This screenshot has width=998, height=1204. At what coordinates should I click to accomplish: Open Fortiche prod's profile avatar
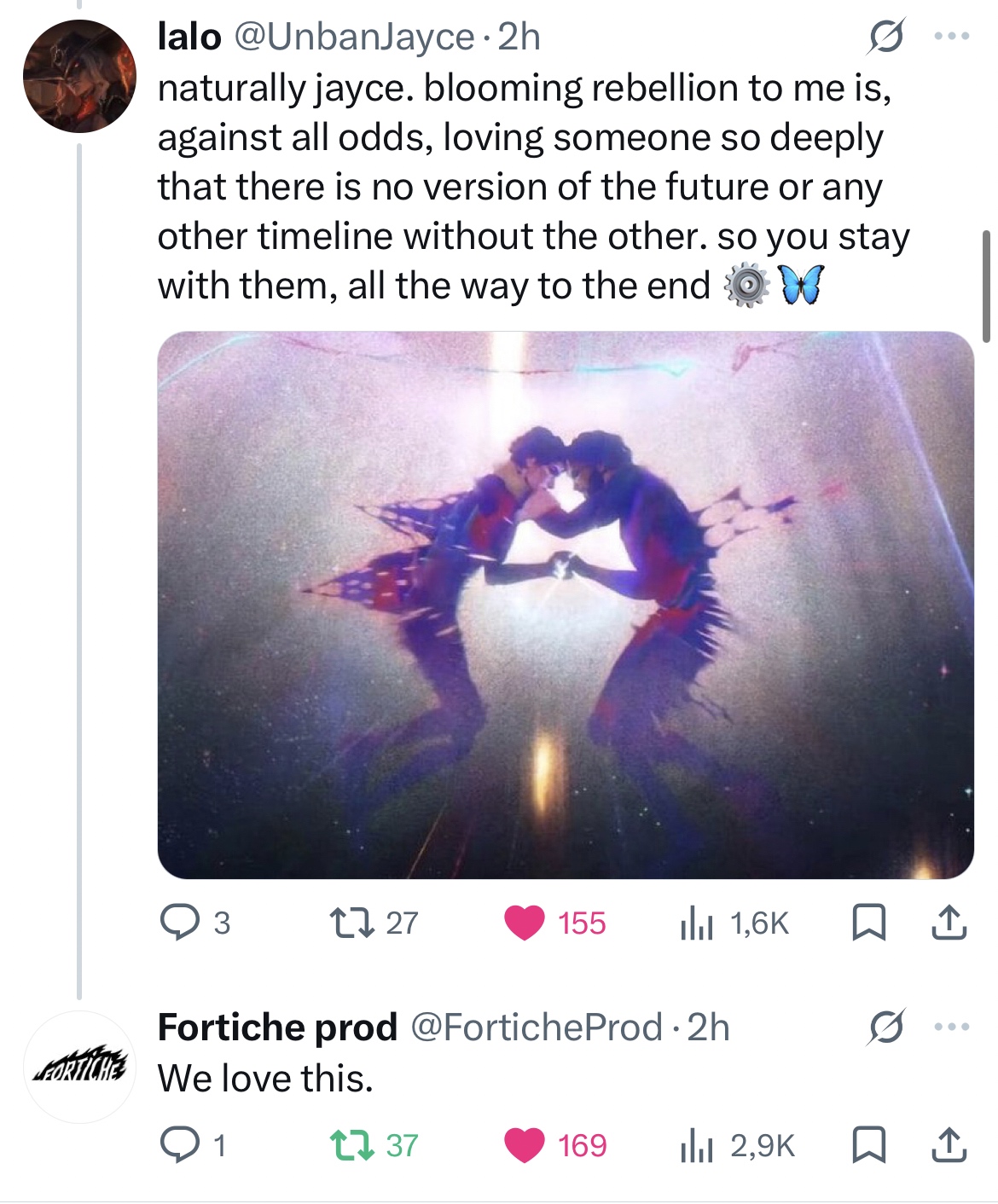[78, 1067]
